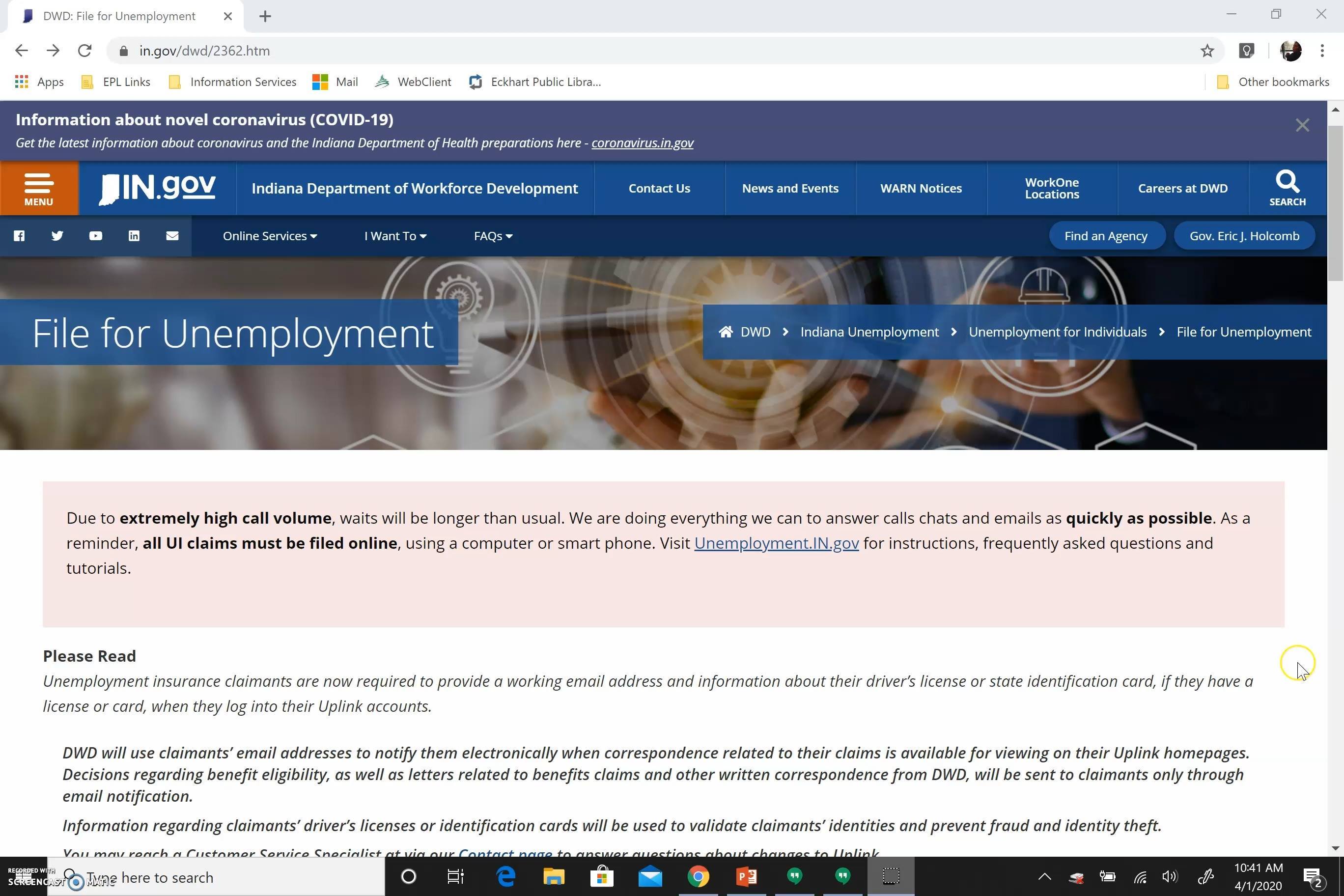
Task: Click the browser address bar URL
Action: (204, 51)
